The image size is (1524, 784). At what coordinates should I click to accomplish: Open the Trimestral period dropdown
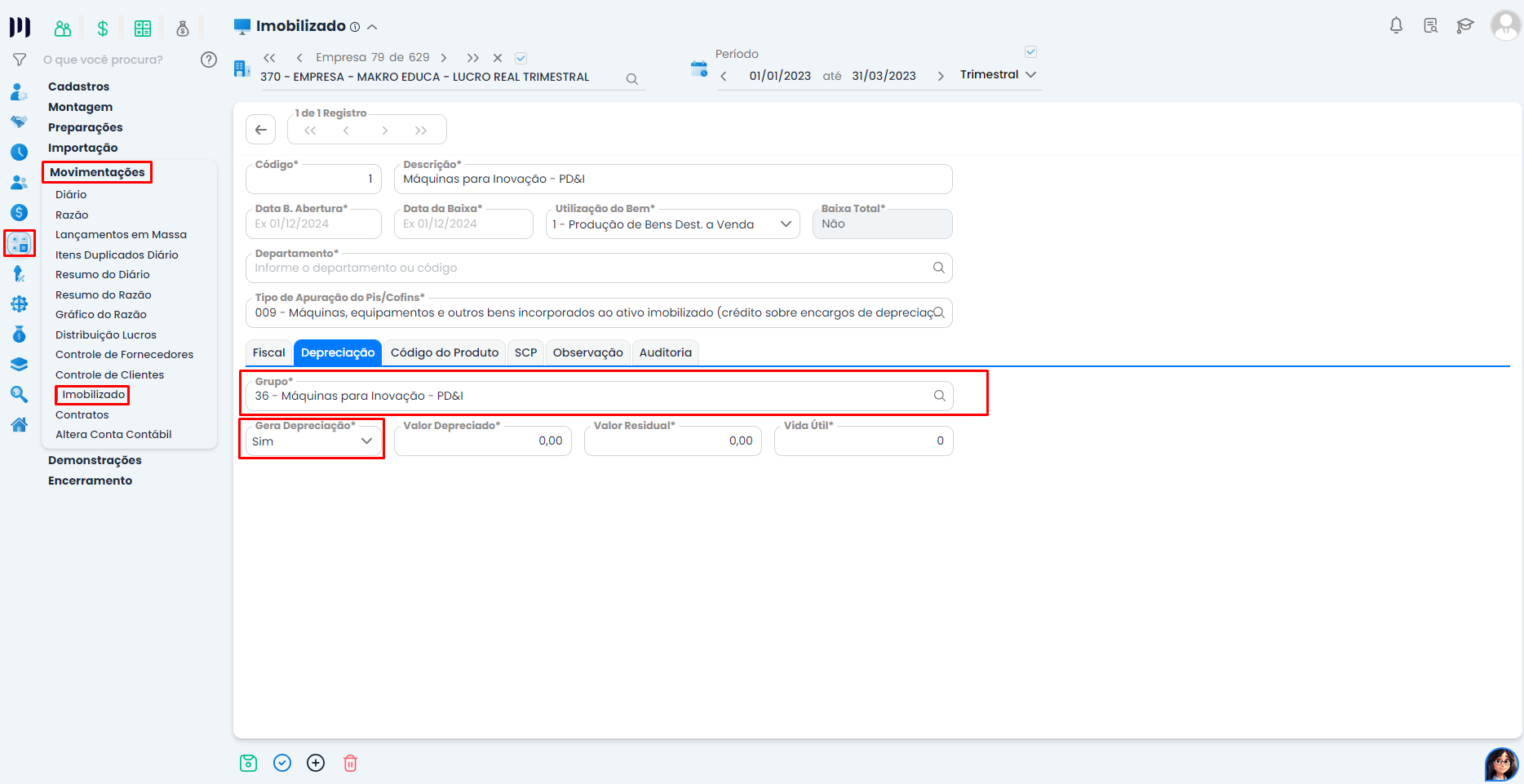(998, 75)
